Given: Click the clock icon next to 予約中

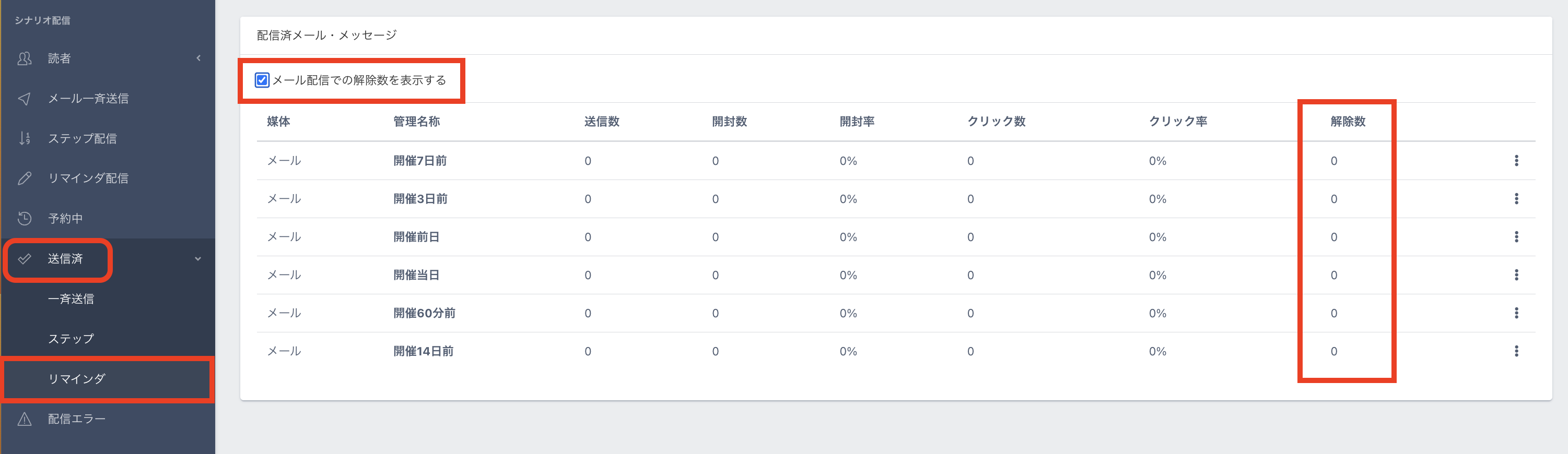Looking at the screenshot, I should (x=25, y=218).
